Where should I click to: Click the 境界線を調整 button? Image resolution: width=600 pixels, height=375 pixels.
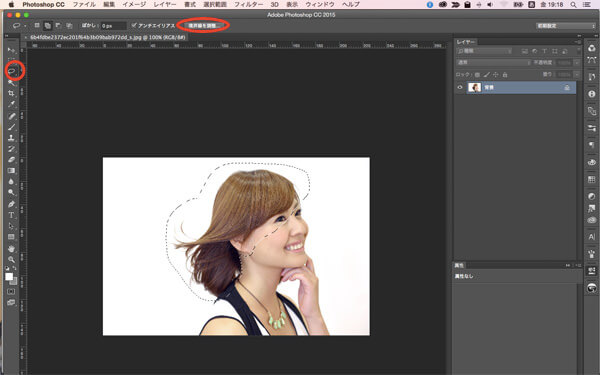coord(203,26)
